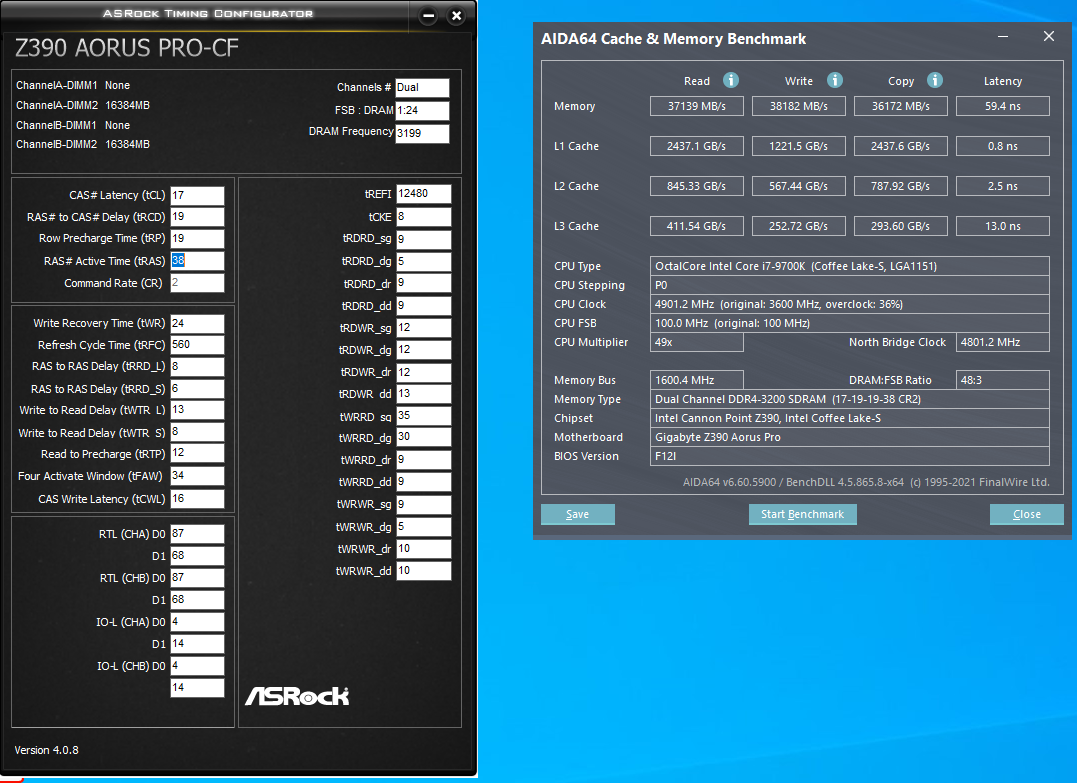1077x783 pixels.
Task: Click the Memory Type DDR4-3200 value
Action: 850,399
